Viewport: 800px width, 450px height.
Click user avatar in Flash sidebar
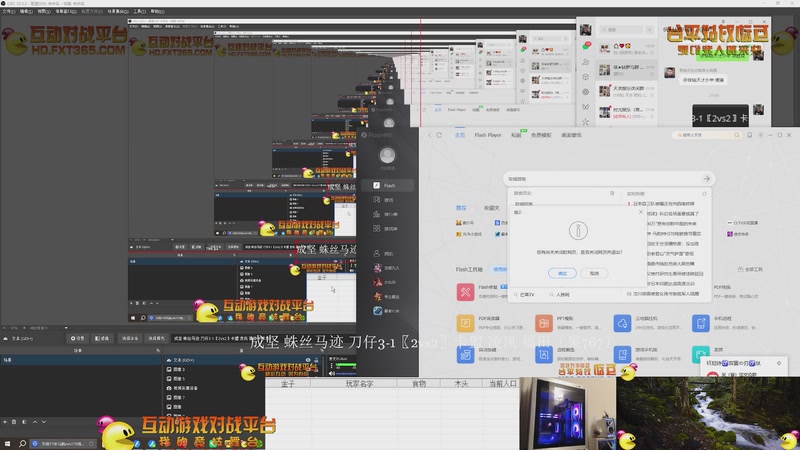tap(387, 155)
